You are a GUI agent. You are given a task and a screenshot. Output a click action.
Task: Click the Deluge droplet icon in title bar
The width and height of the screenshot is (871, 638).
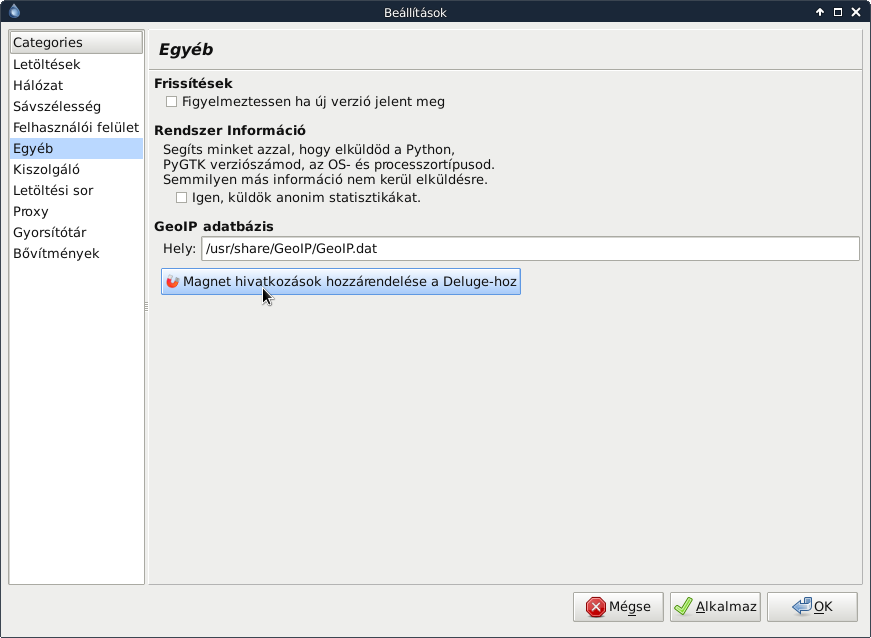tap(14, 11)
